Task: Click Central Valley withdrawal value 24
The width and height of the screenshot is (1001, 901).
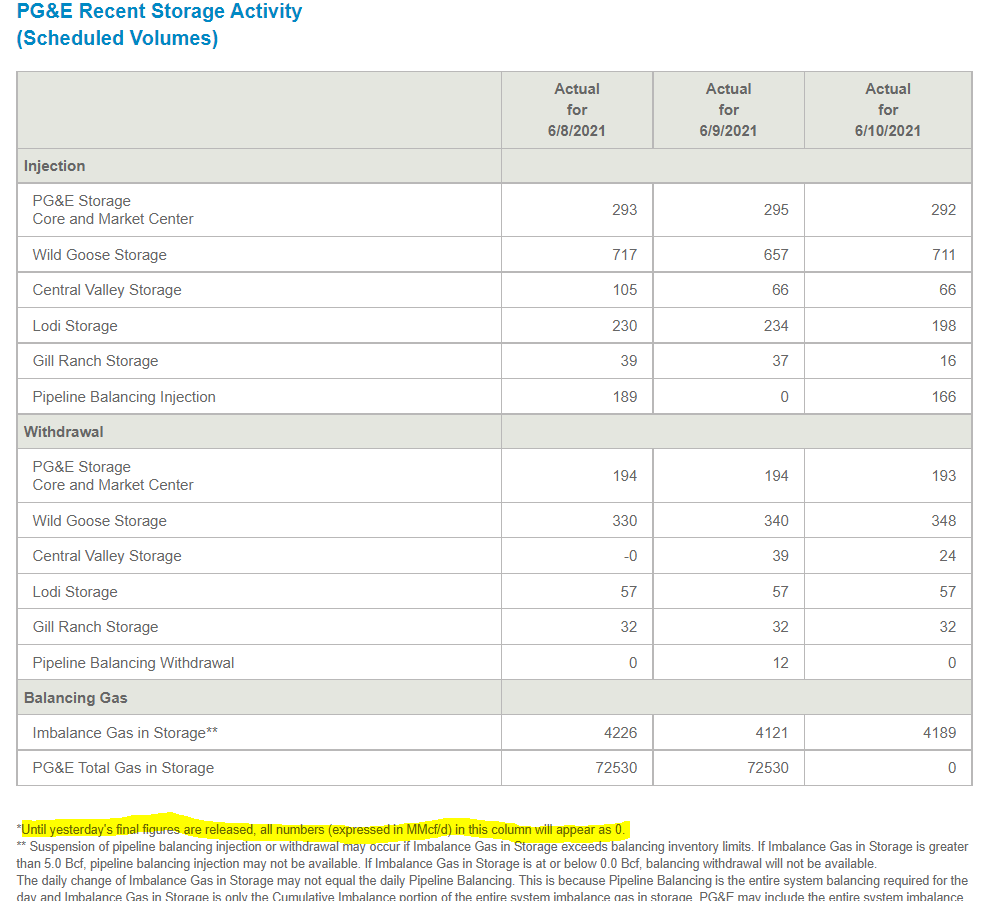Action: (947, 556)
